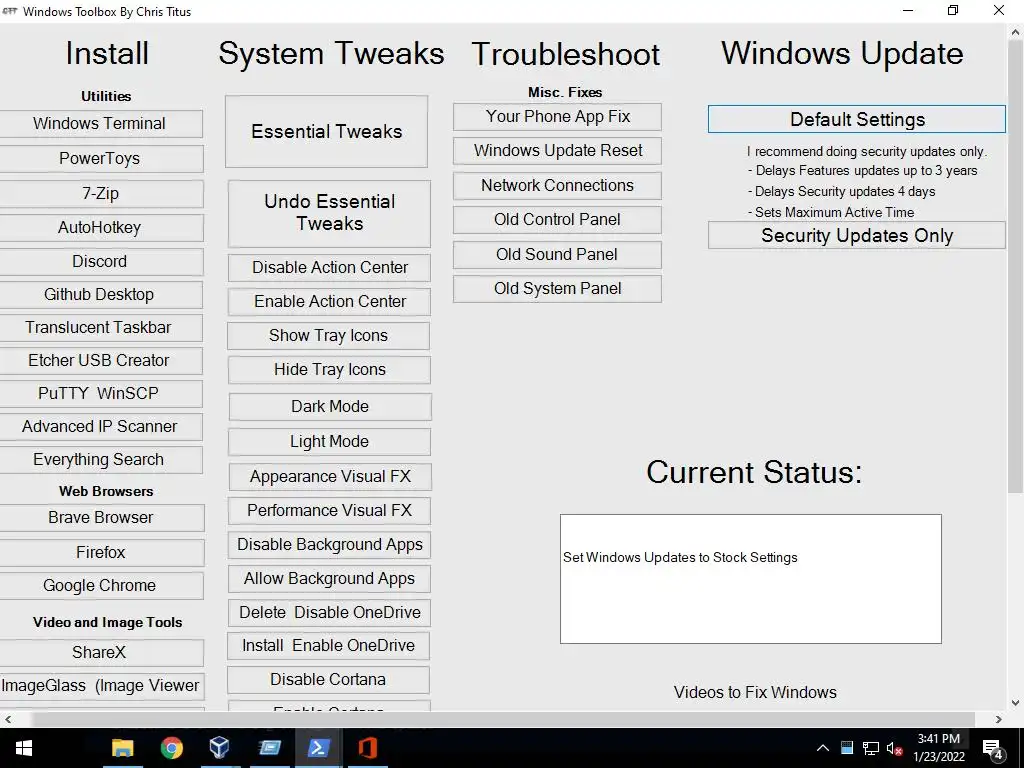This screenshot has height=768, width=1024.
Task: Open the VirtualBox cube icon in taskbar
Action: [220, 748]
